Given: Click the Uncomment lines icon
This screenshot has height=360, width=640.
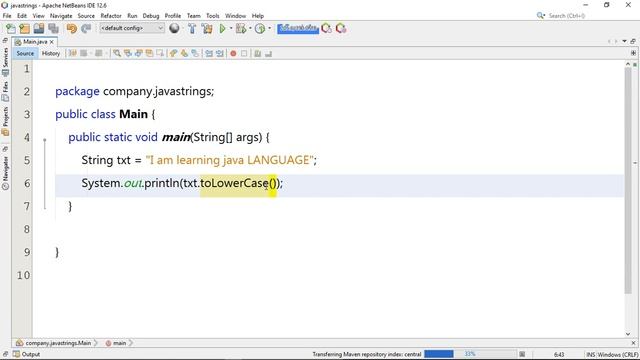Looking at the screenshot, I should pos(268,53).
